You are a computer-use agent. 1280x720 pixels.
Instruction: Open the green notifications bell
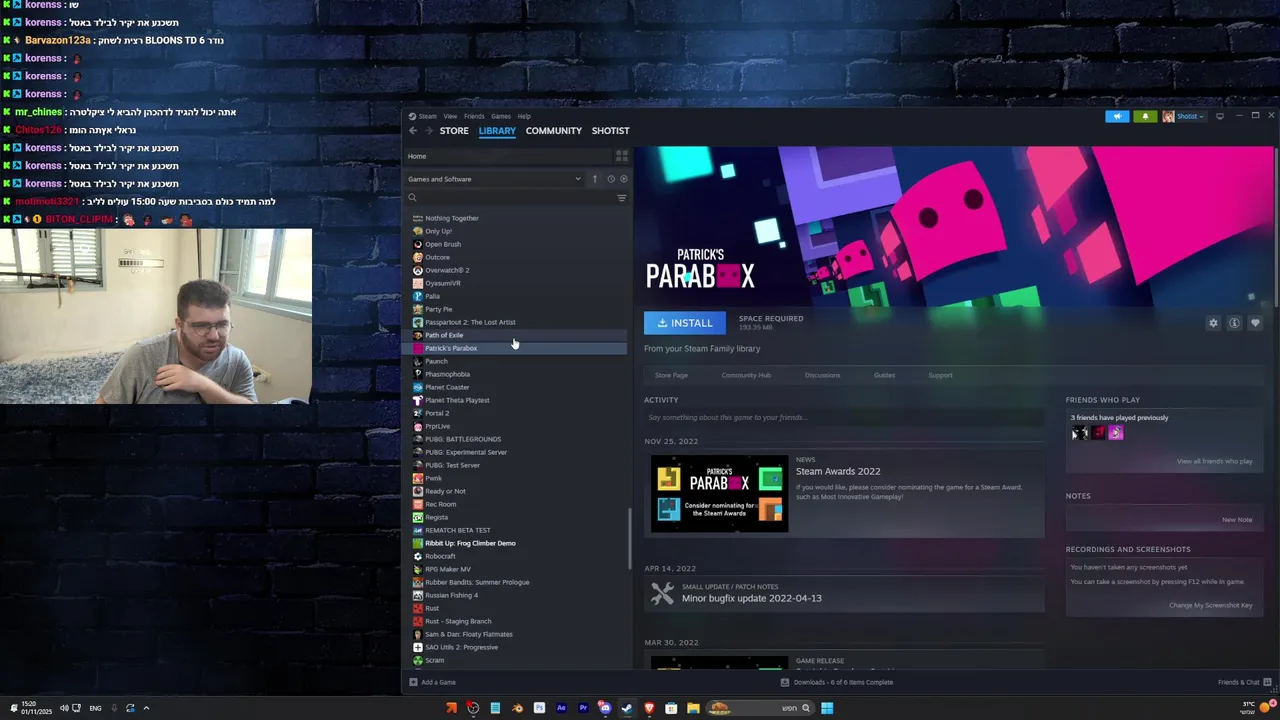point(1145,116)
